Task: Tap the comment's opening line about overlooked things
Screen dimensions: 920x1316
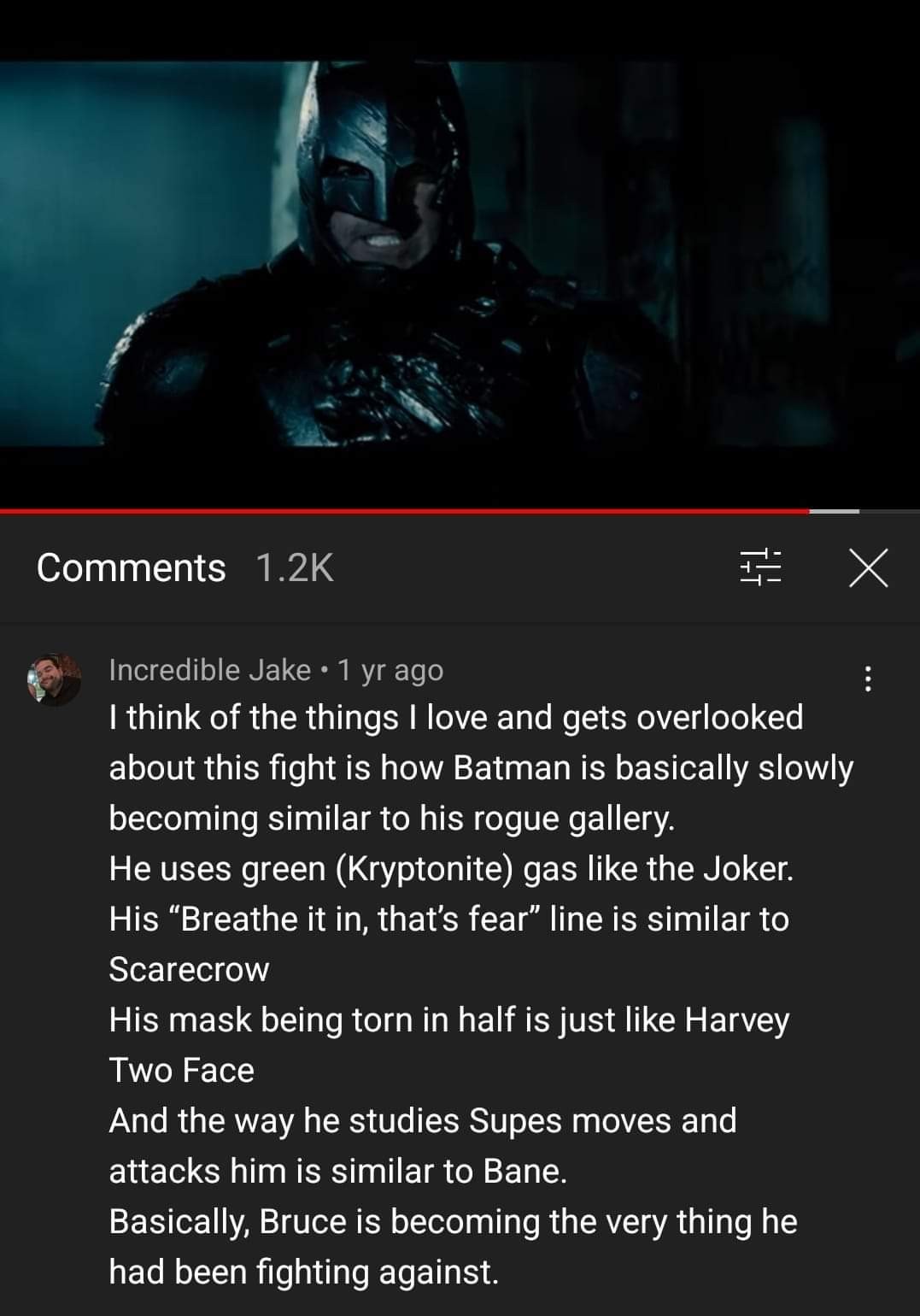Action: 455,718
